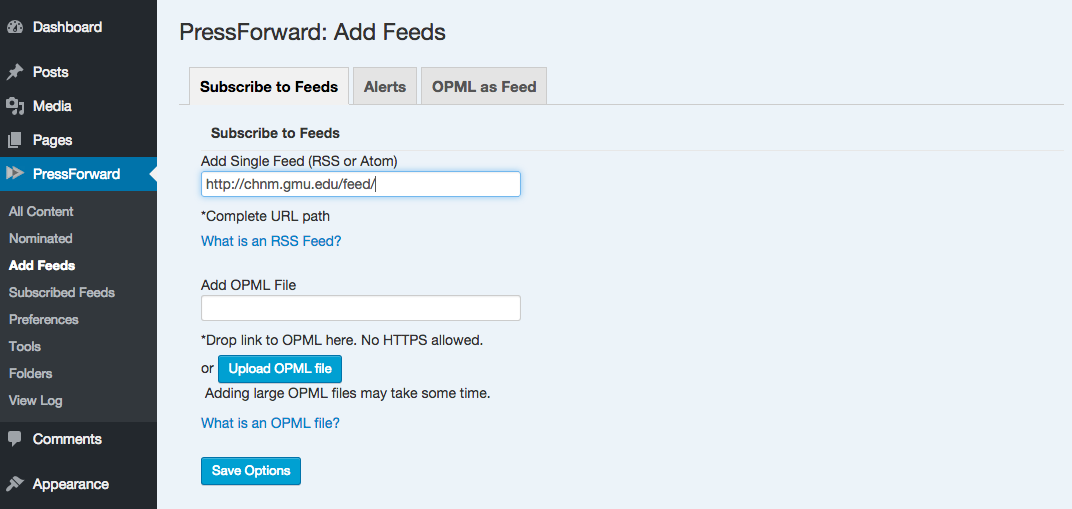The height and width of the screenshot is (509, 1072).
Task: Open the View Log submenu item
Action: pyautogui.click(x=36, y=400)
